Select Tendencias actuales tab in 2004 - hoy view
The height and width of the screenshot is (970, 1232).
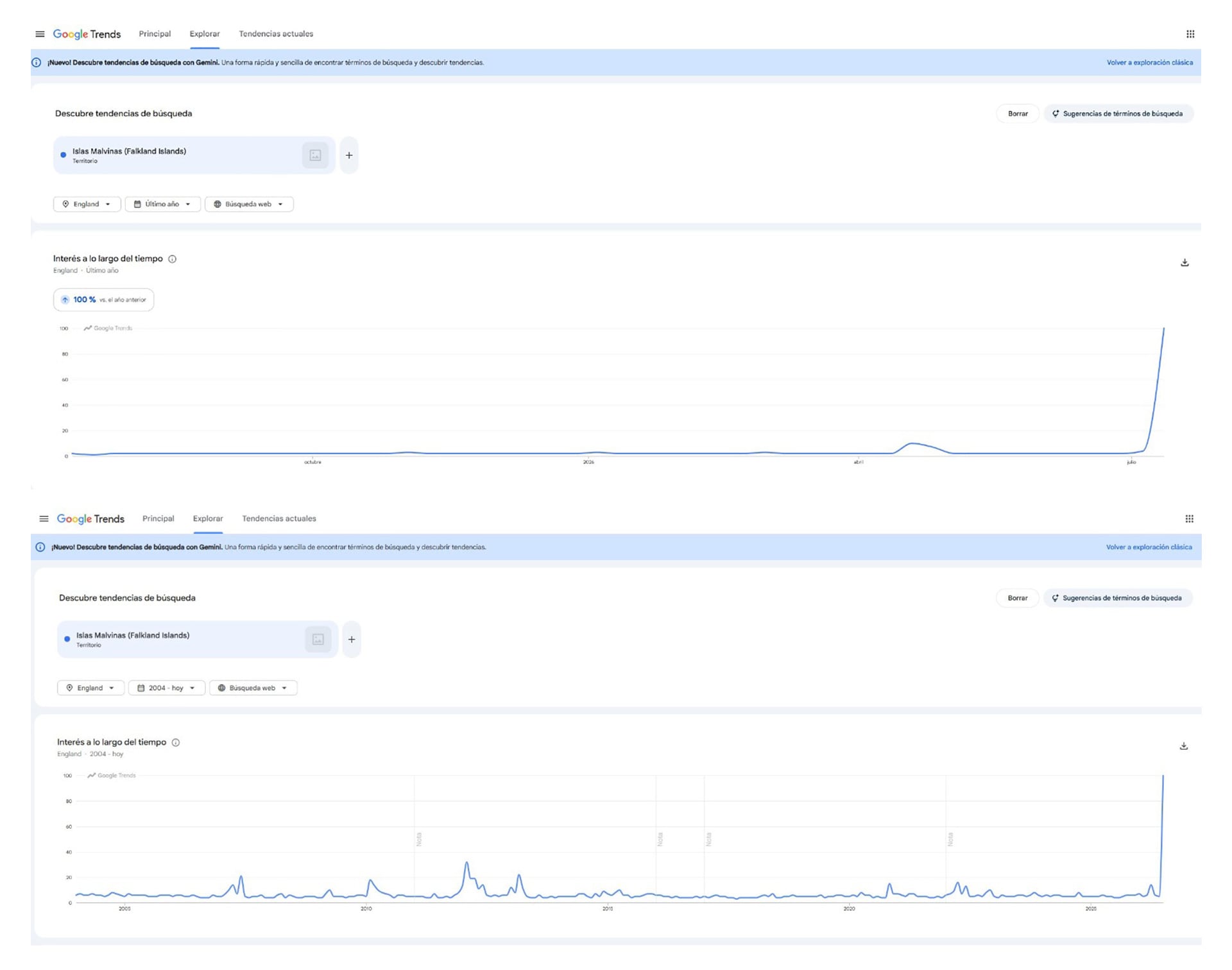click(x=279, y=518)
